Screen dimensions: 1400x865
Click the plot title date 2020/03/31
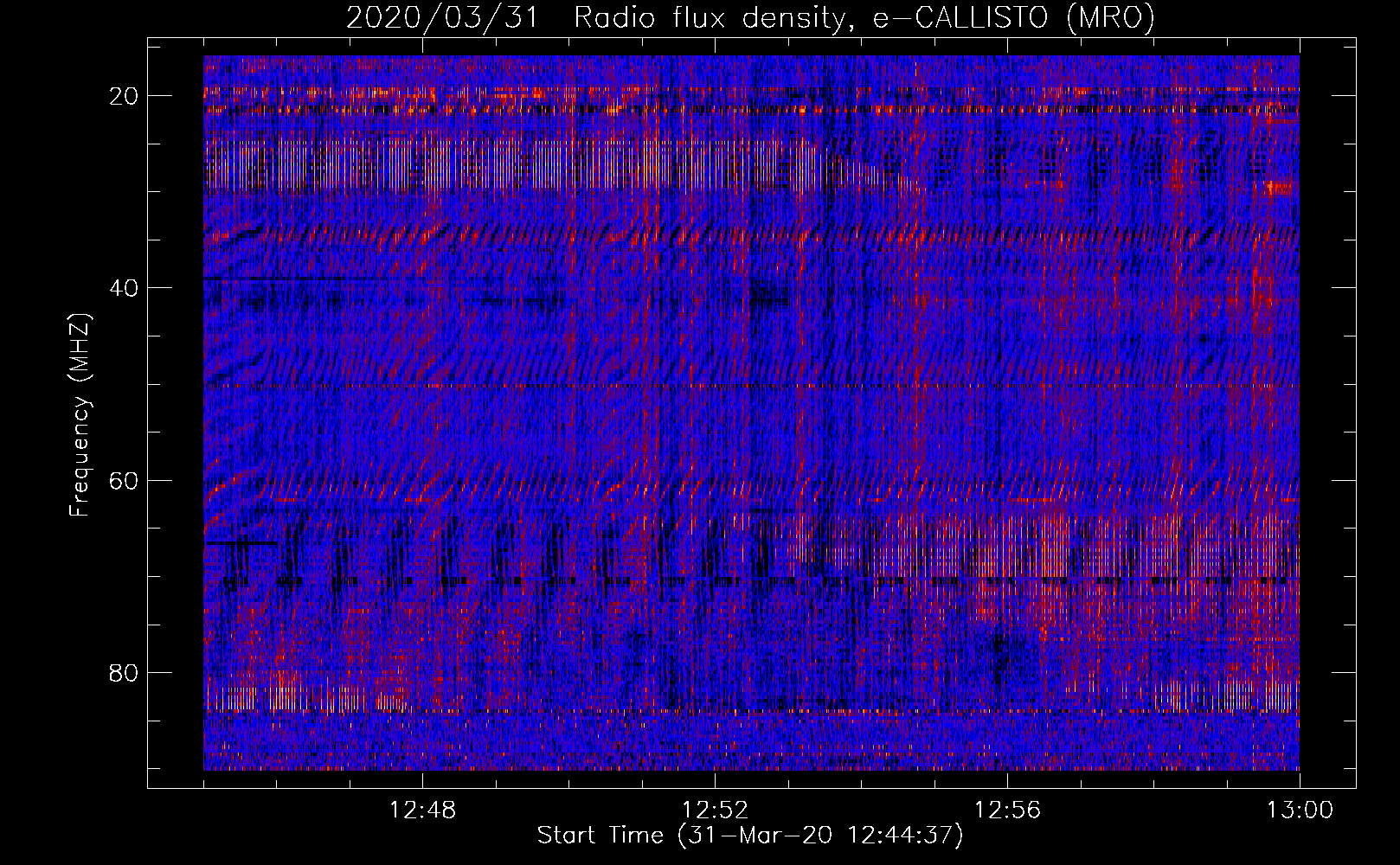[441, 17]
